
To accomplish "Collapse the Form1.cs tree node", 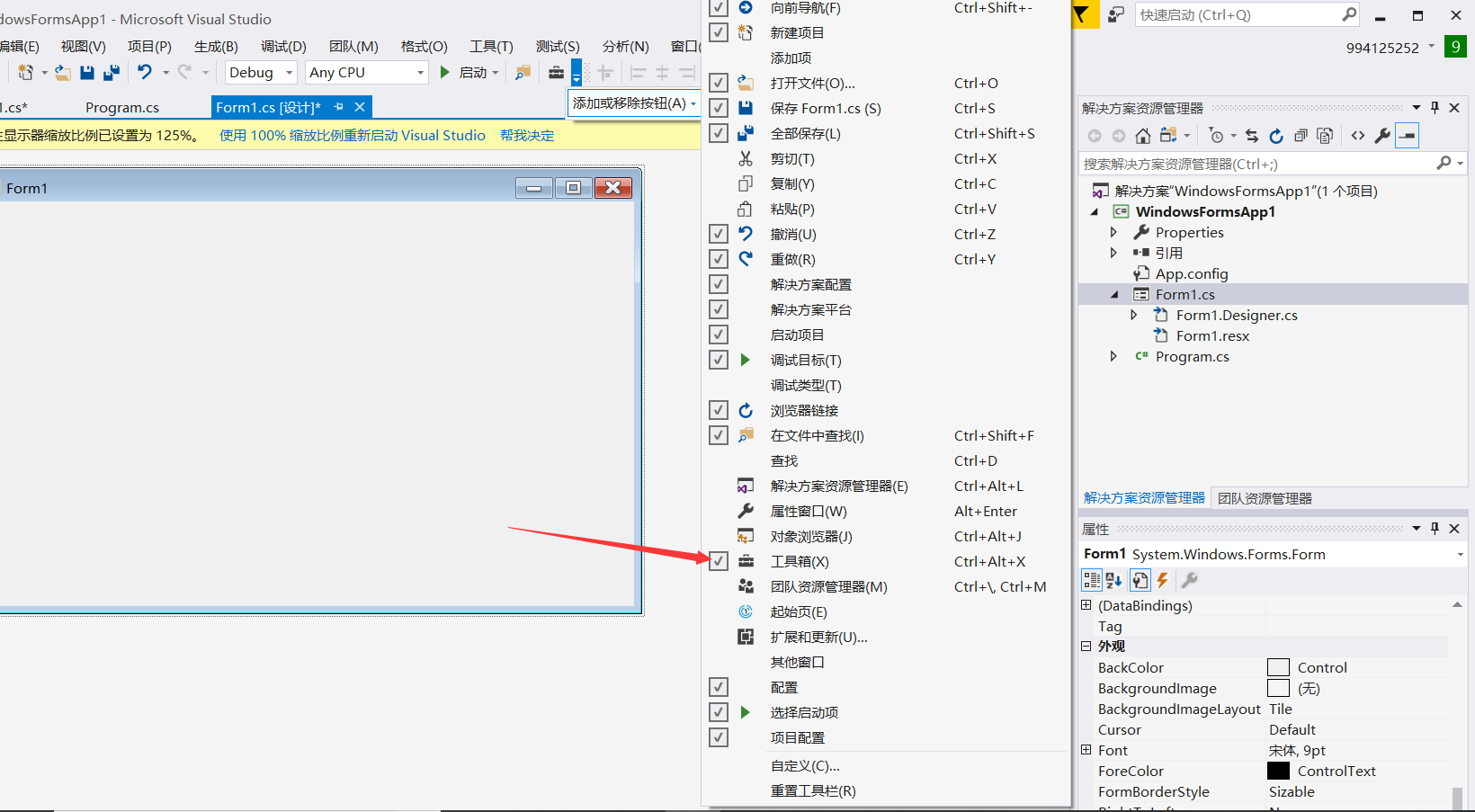I will (x=1115, y=295).
